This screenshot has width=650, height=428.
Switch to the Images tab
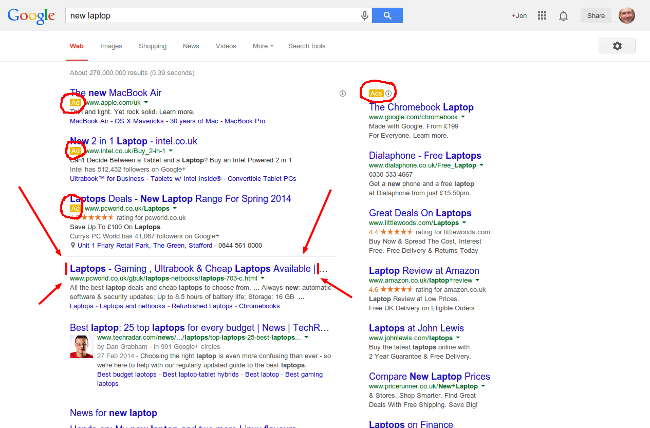[111, 46]
